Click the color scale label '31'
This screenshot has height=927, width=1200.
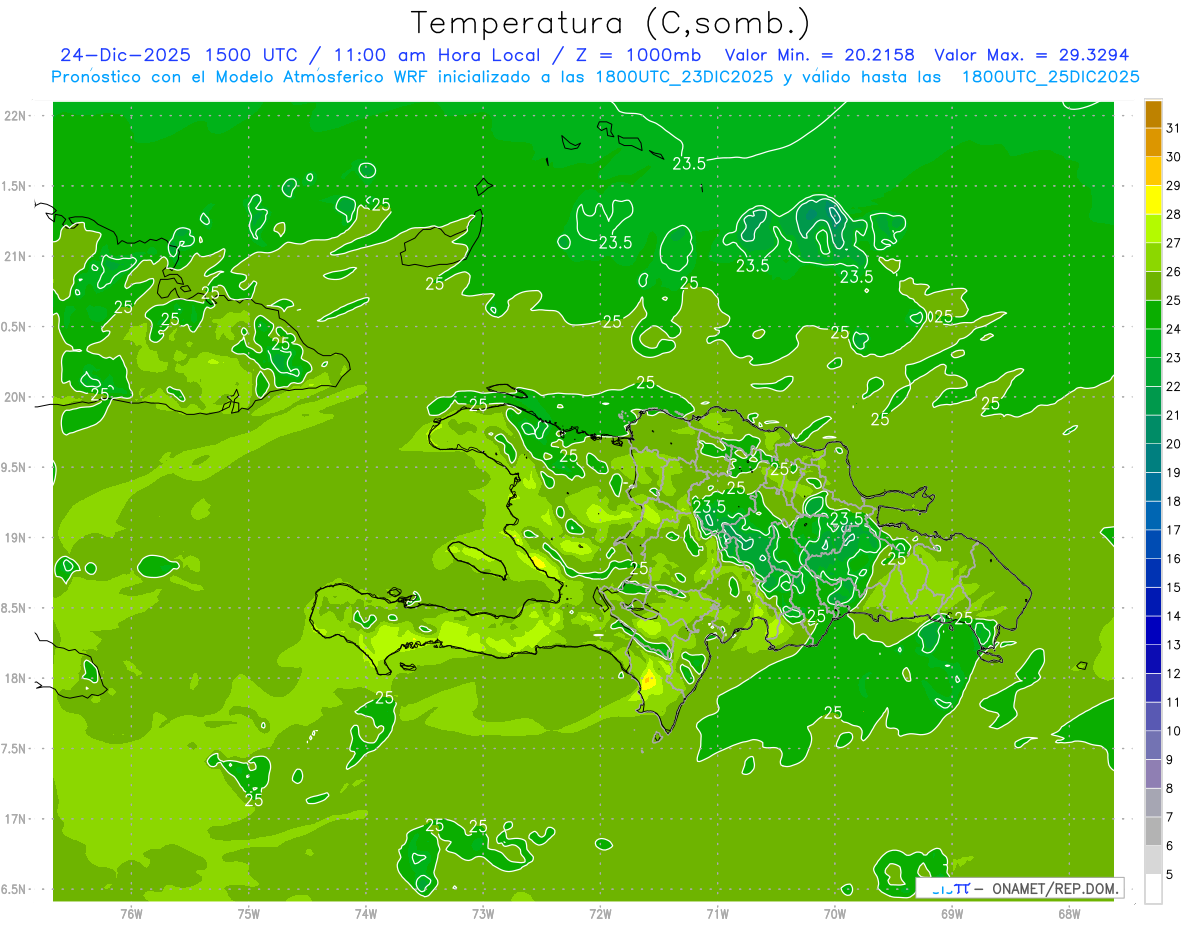point(1174,128)
